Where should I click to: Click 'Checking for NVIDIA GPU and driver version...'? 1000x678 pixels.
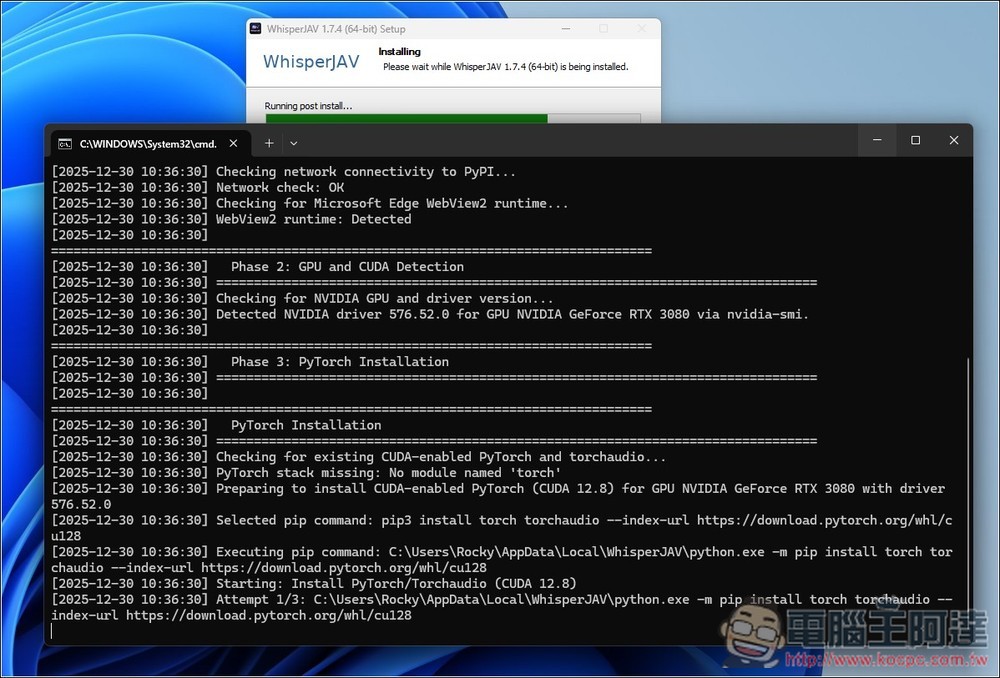click(x=385, y=298)
